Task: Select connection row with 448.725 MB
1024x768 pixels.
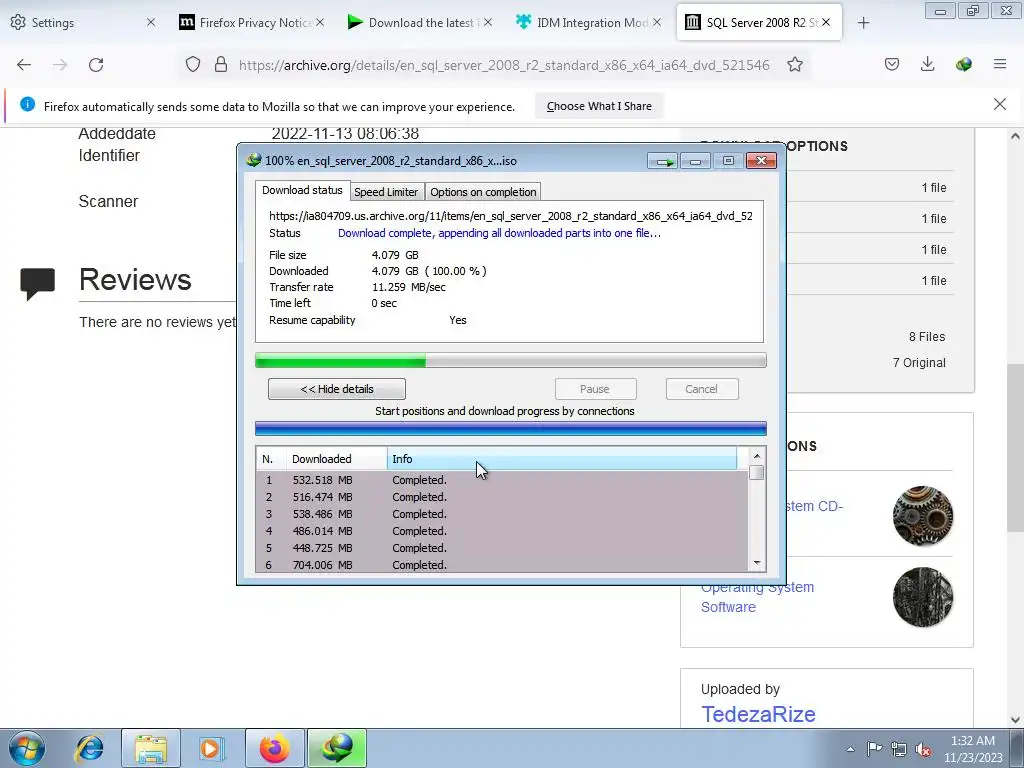Action: click(502, 548)
